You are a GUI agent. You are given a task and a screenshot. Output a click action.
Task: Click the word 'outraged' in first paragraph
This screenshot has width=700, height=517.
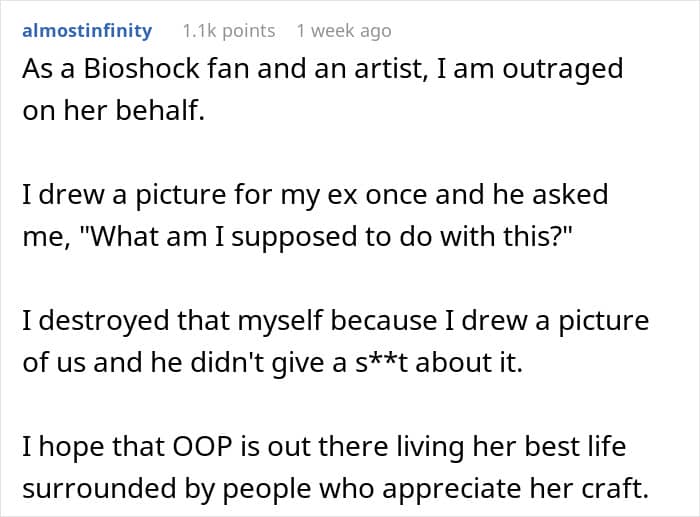pos(564,70)
